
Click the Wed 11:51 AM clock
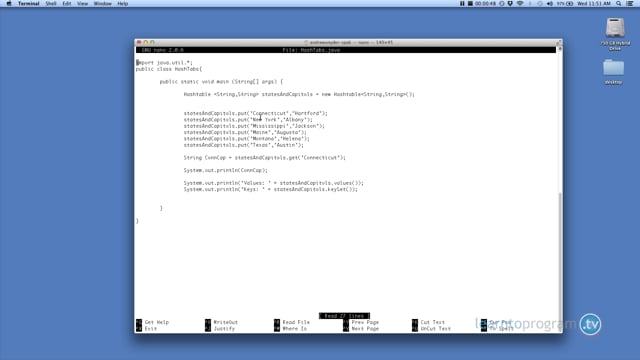(x=594, y=4)
